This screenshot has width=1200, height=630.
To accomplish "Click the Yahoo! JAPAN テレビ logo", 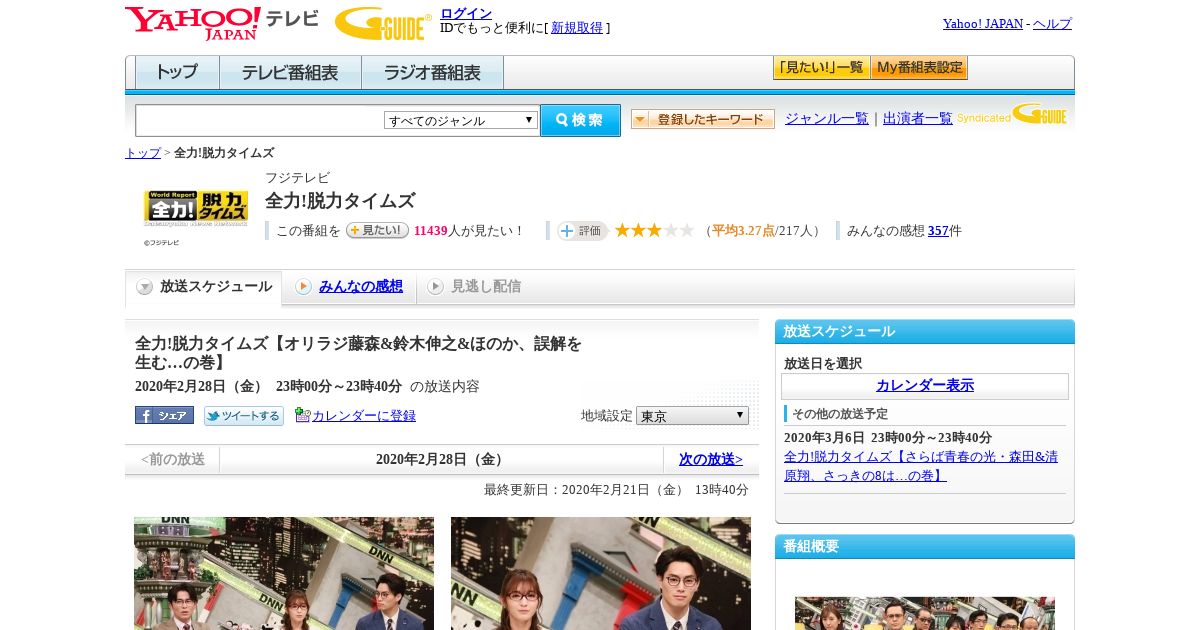I will coord(222,22).
